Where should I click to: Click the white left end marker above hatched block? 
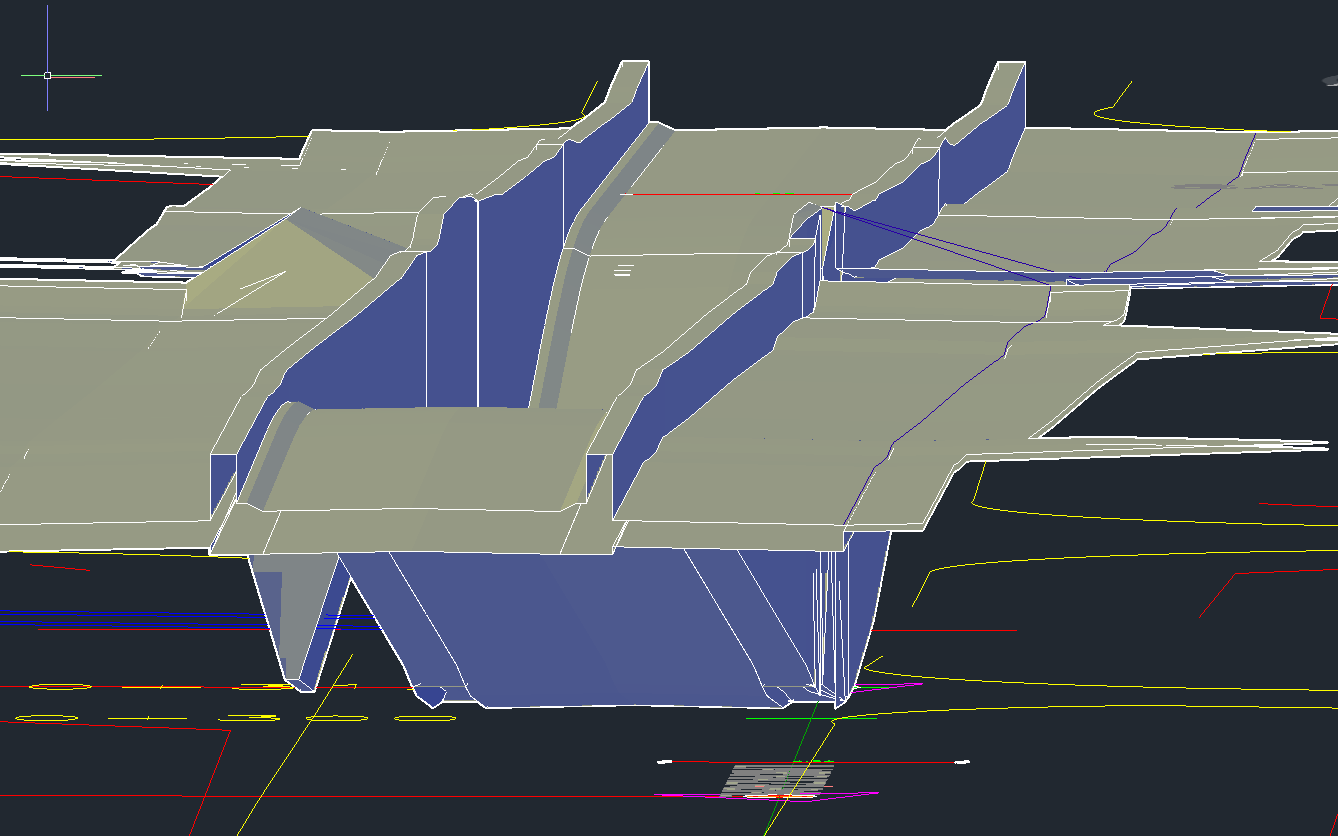tap(664, 762)
